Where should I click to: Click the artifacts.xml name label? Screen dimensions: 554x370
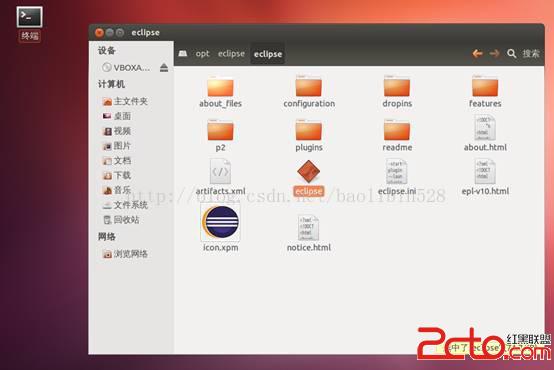(x=220, y=191)
